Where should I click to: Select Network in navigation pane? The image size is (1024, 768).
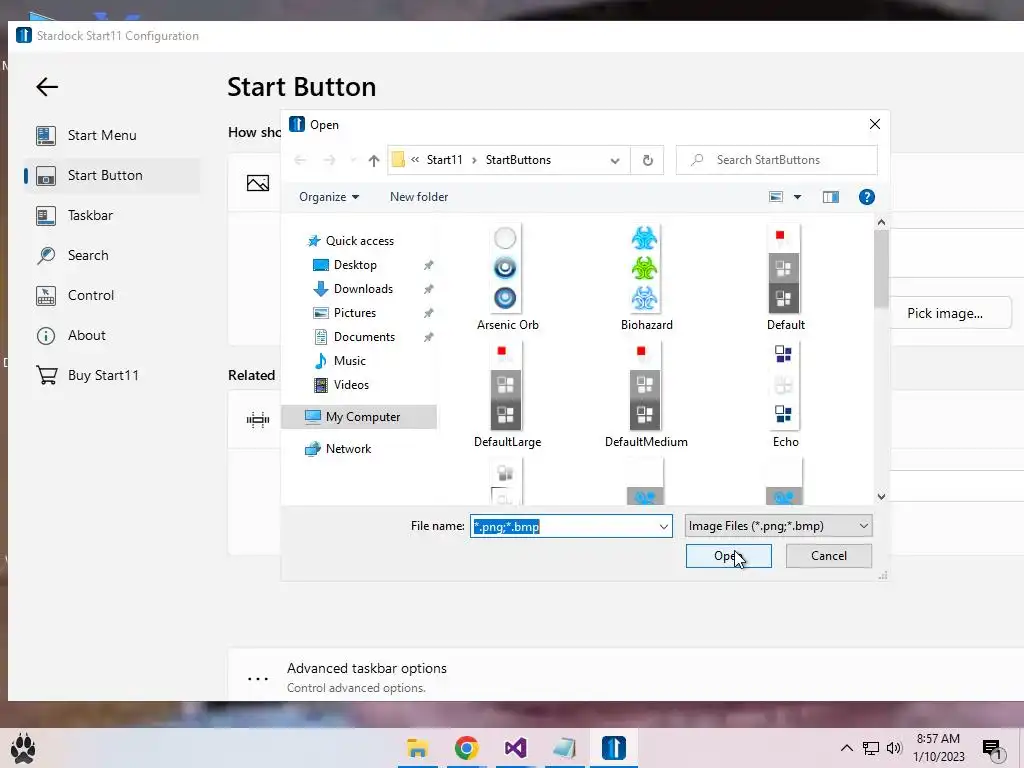tap(348, 449)
